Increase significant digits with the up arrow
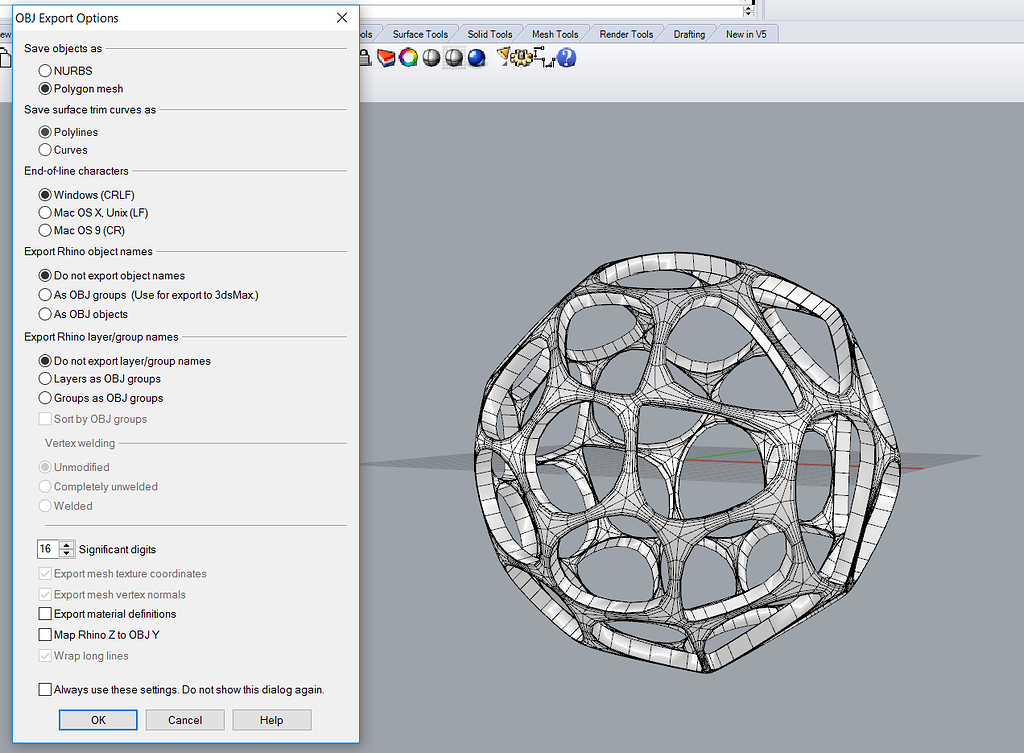The width and height of the screenshot is (1024, 753). 67,545
